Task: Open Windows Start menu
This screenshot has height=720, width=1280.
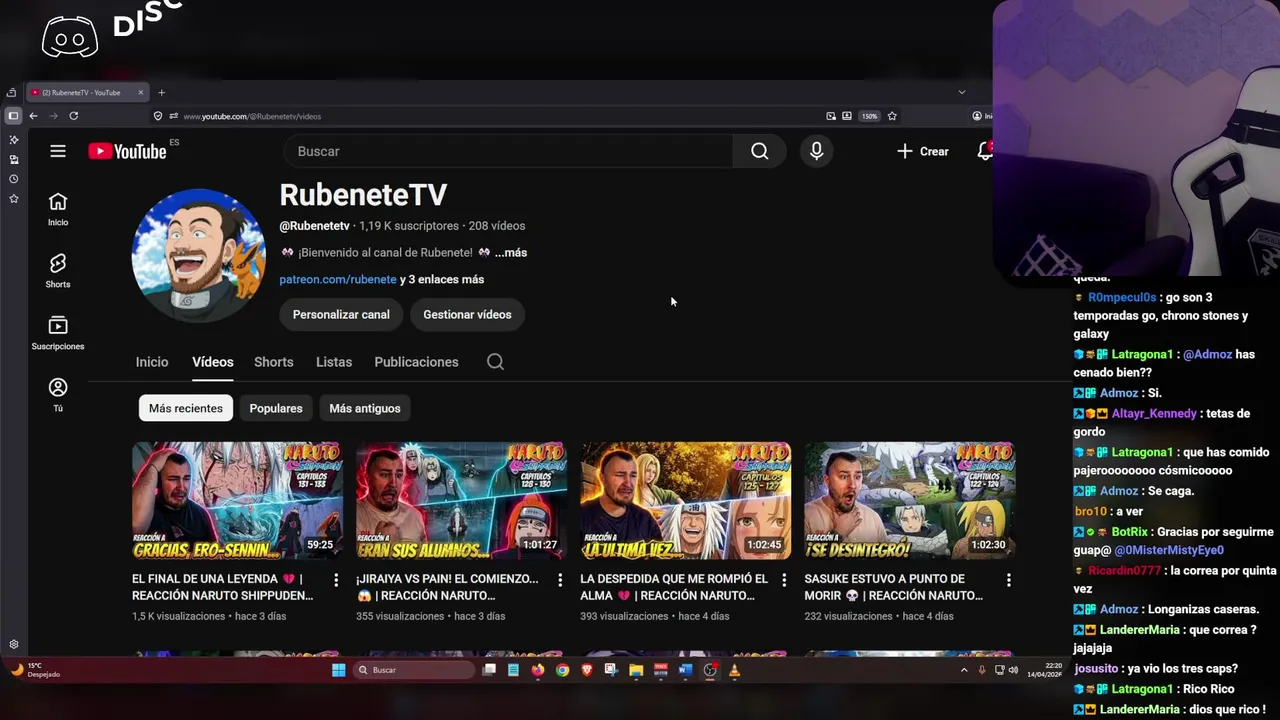Action: click(338, 670)
